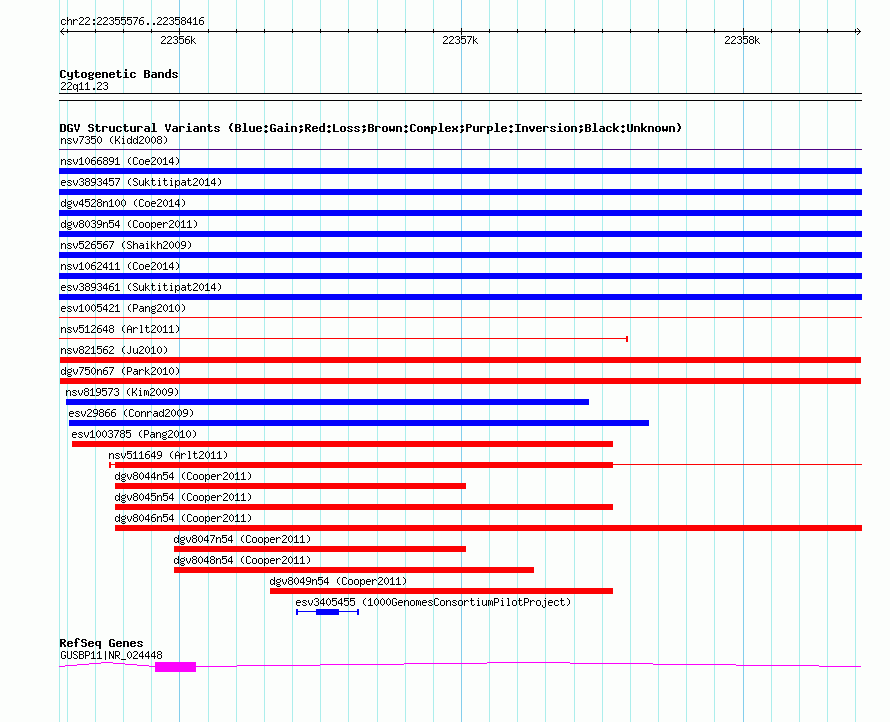
Task: Open variant dgv4528n100 (Coe2014) label
Action: point(123,203)
